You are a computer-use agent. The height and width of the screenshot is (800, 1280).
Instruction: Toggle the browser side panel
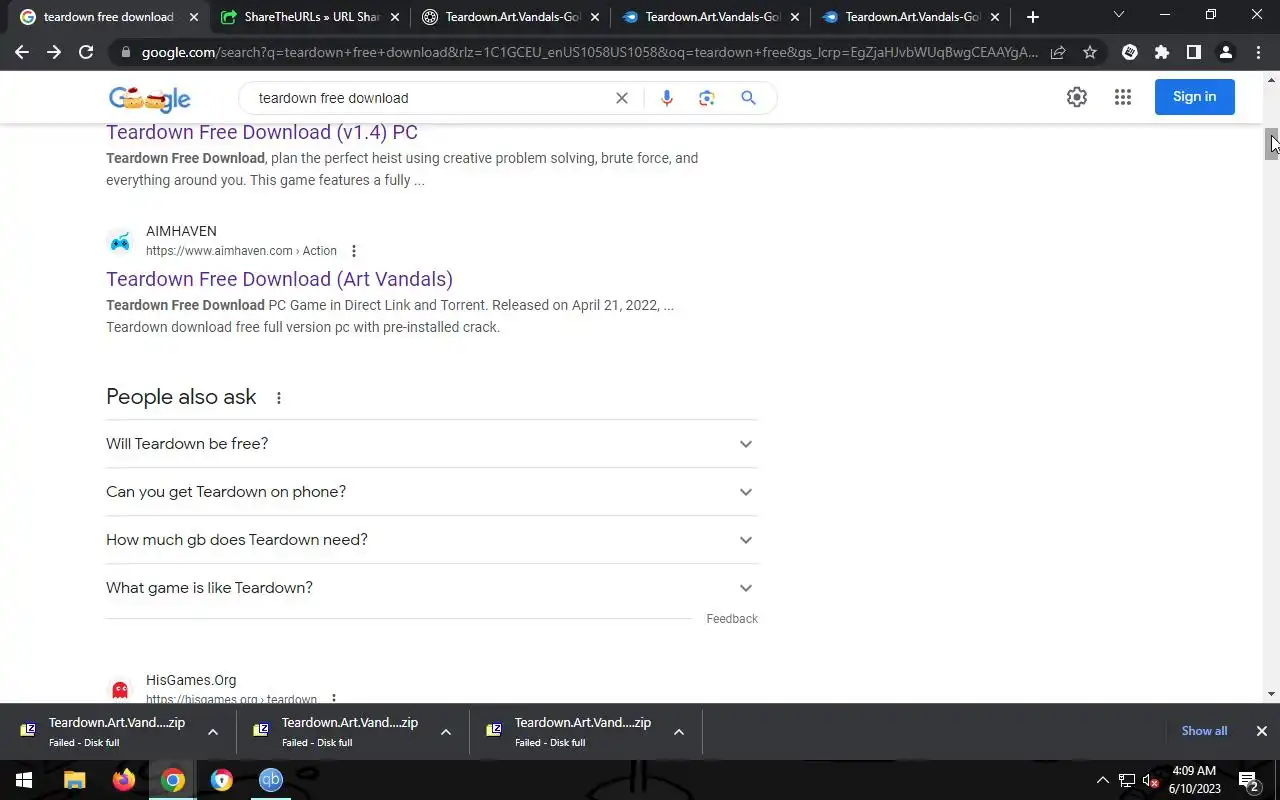point(1193,52)
